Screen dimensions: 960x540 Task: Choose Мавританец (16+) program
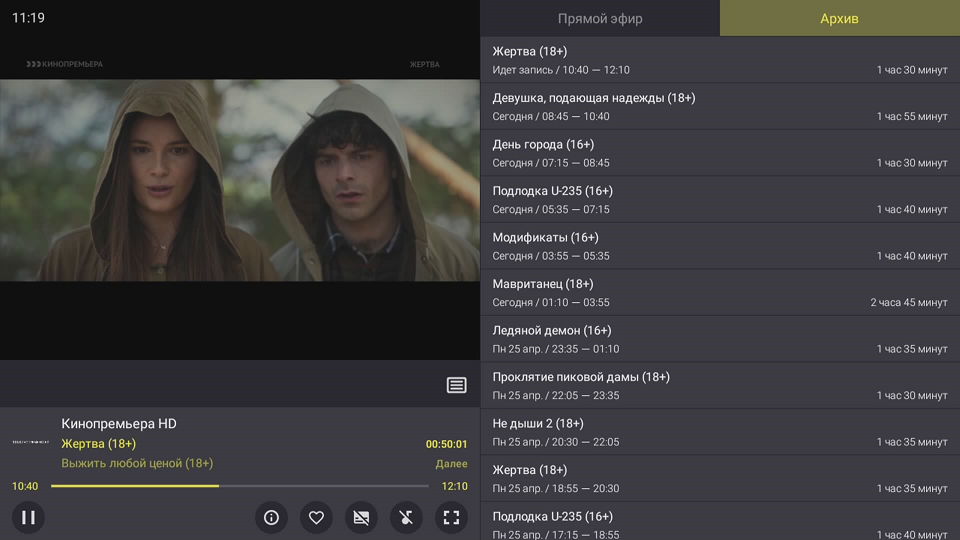pyautogui.click(x=719, y=292)
